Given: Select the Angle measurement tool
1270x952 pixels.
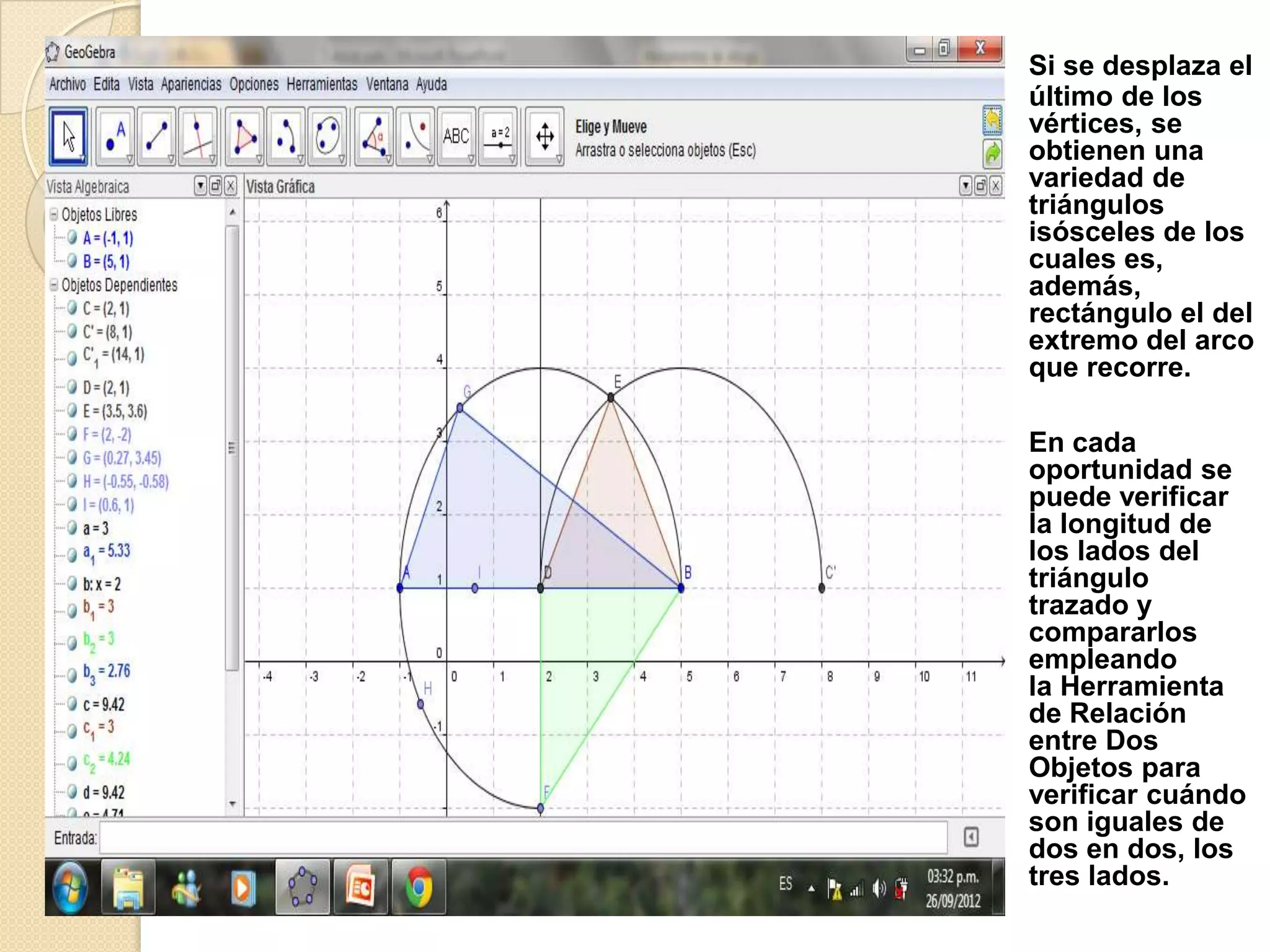Looking at the screenshot, I should (x=374, y=137).
